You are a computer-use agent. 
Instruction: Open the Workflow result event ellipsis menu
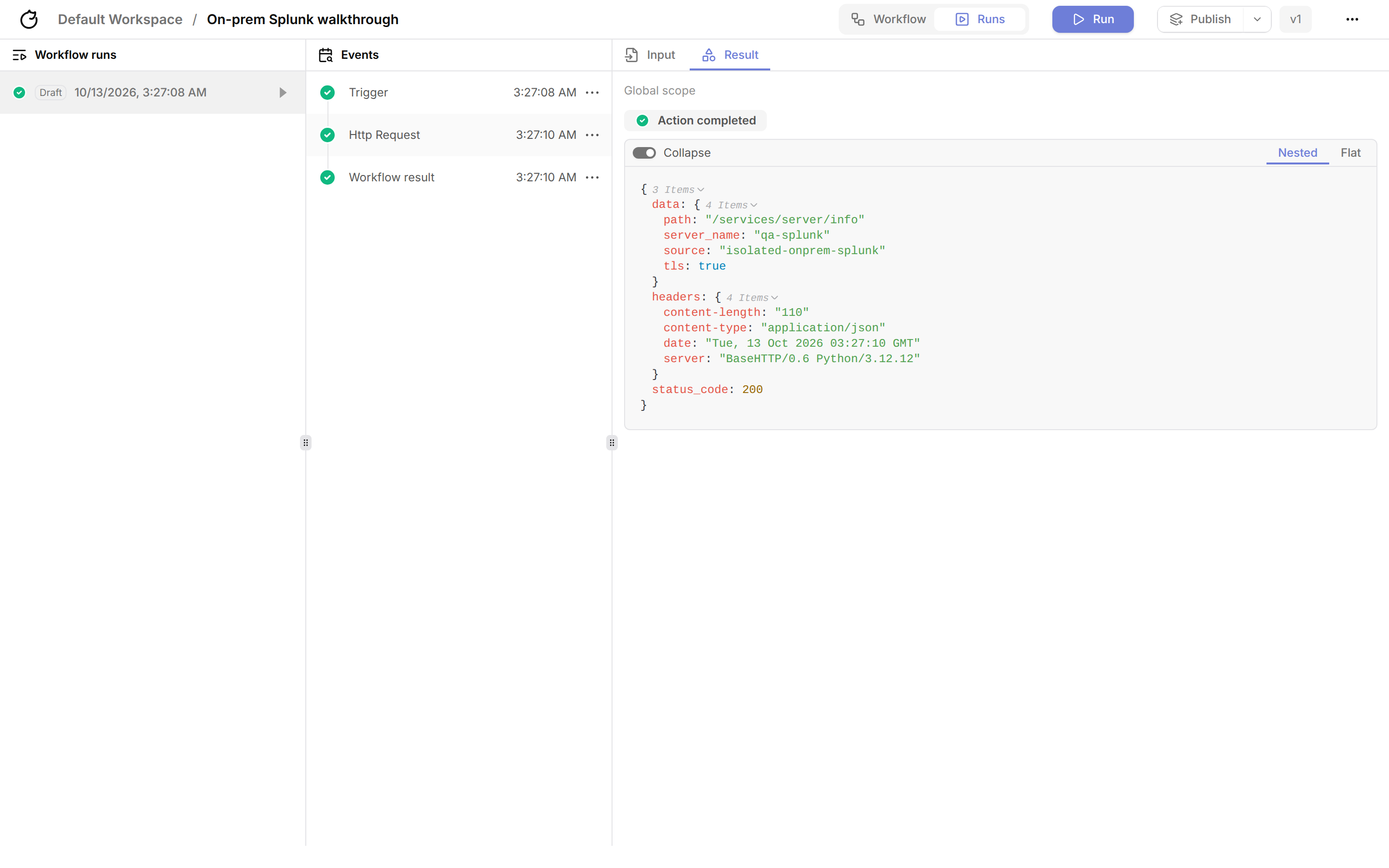tap(592, 177)
